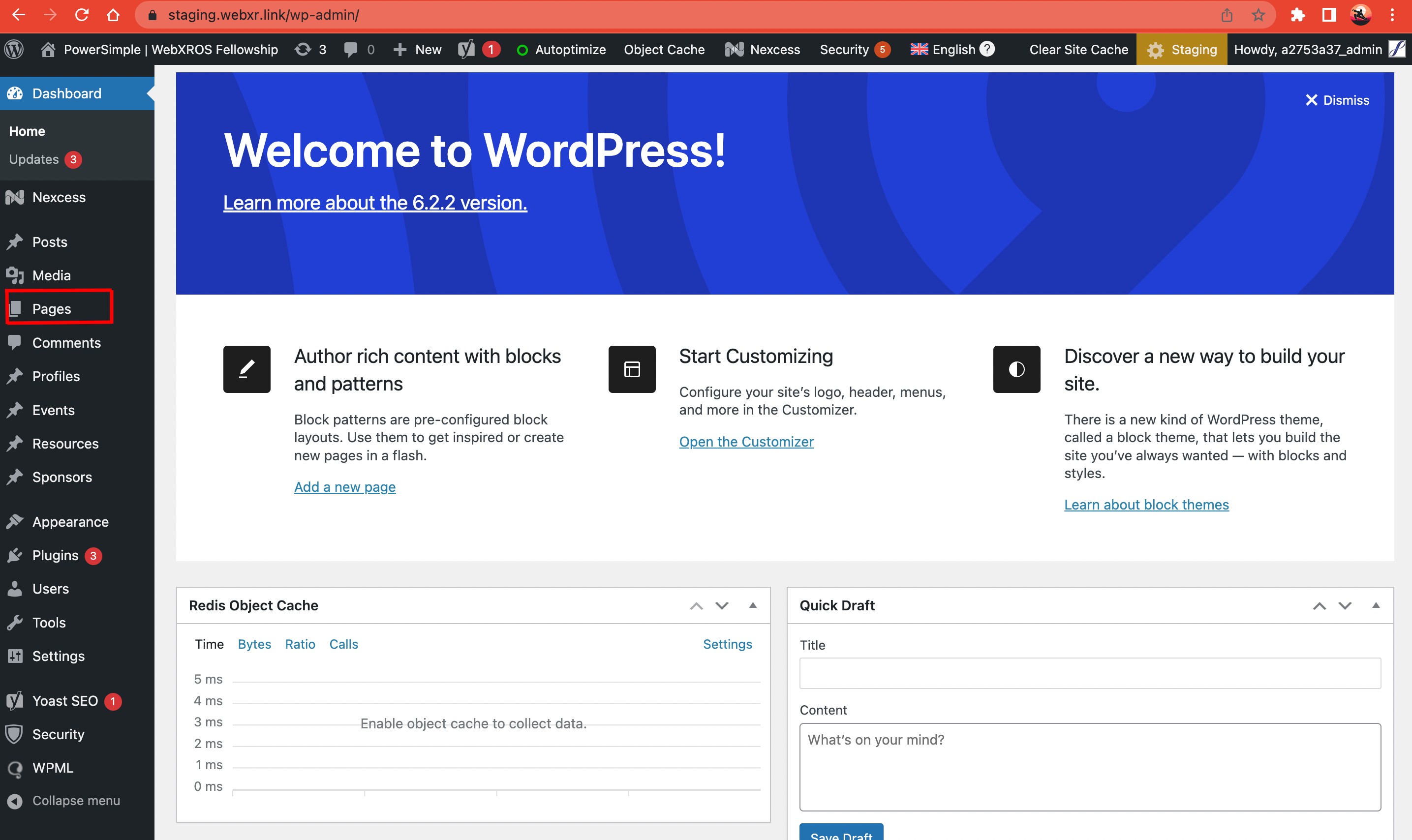Open the Plugins menu in sidebar

tap(55, 555)
